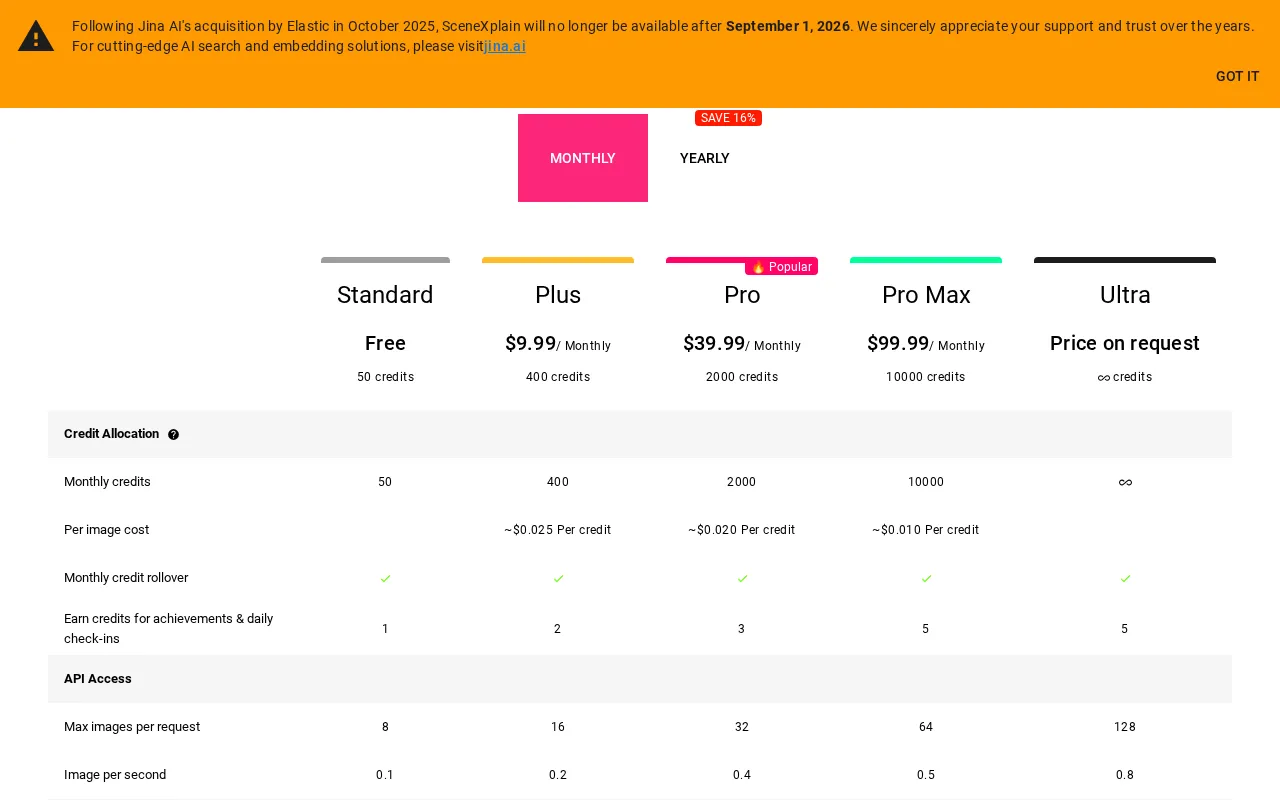Image resolution: width=1280 pixels, height=800 pixels.
Task: Click ~$0.010 Per credit value
Action: point(926,530)
